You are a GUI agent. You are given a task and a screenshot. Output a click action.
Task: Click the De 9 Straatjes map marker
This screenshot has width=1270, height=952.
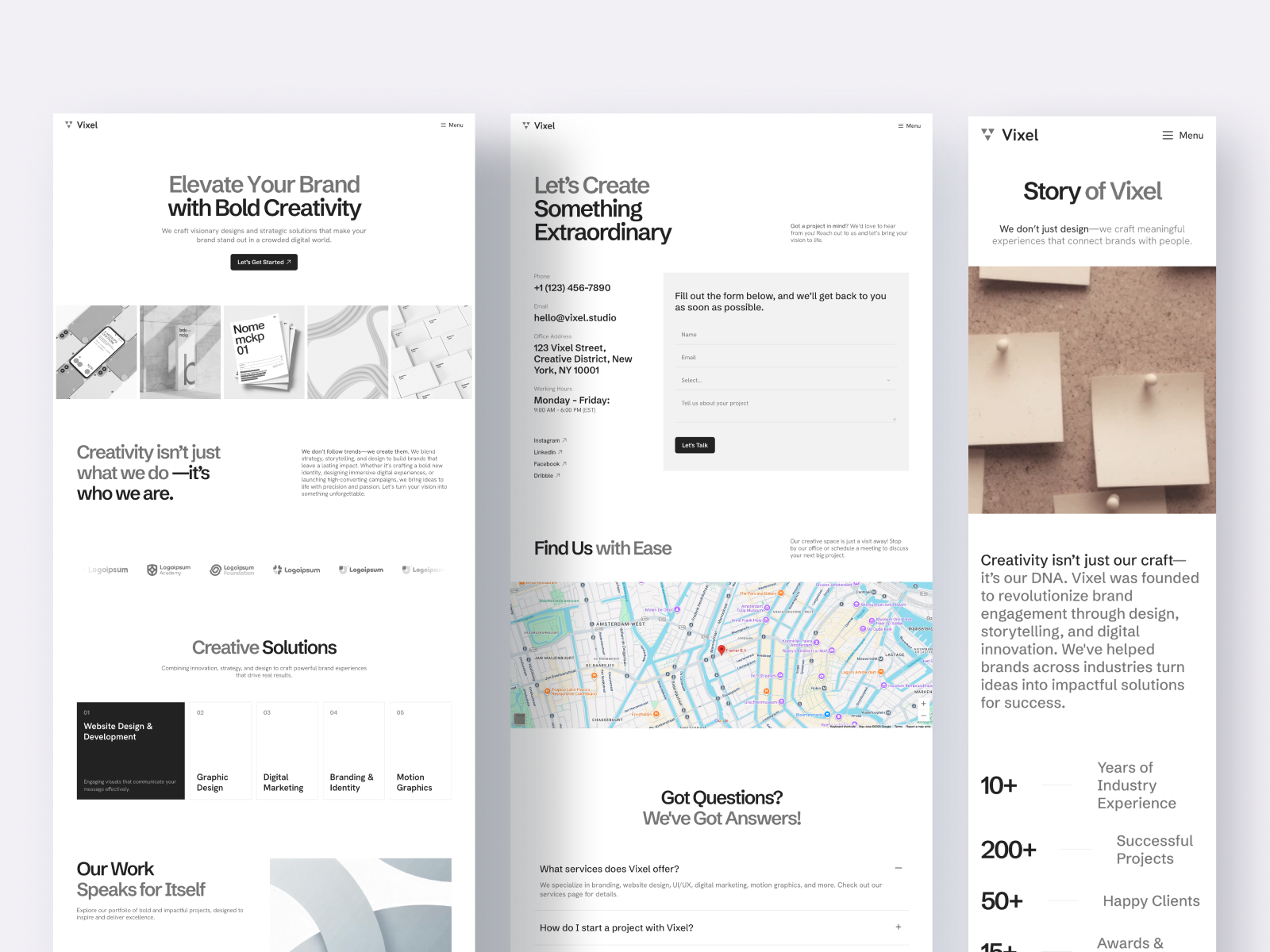tap(779, 675)
